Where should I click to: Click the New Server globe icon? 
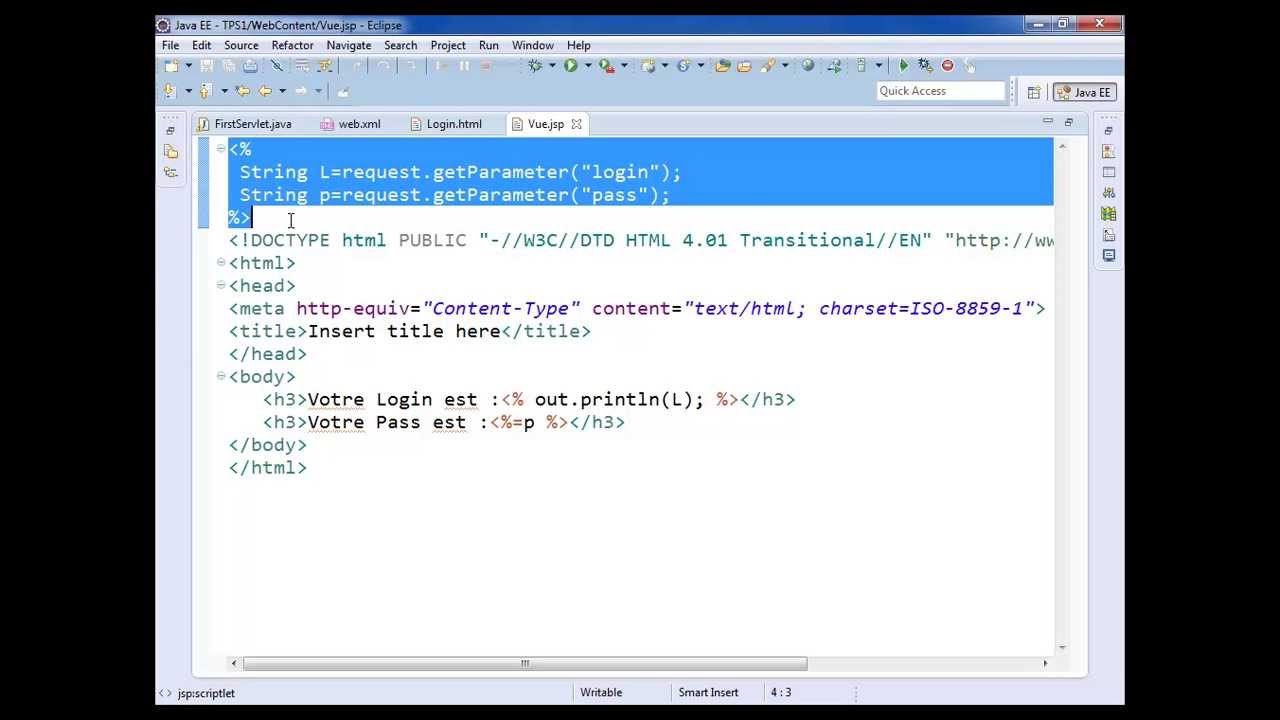(x=648, y=66)
